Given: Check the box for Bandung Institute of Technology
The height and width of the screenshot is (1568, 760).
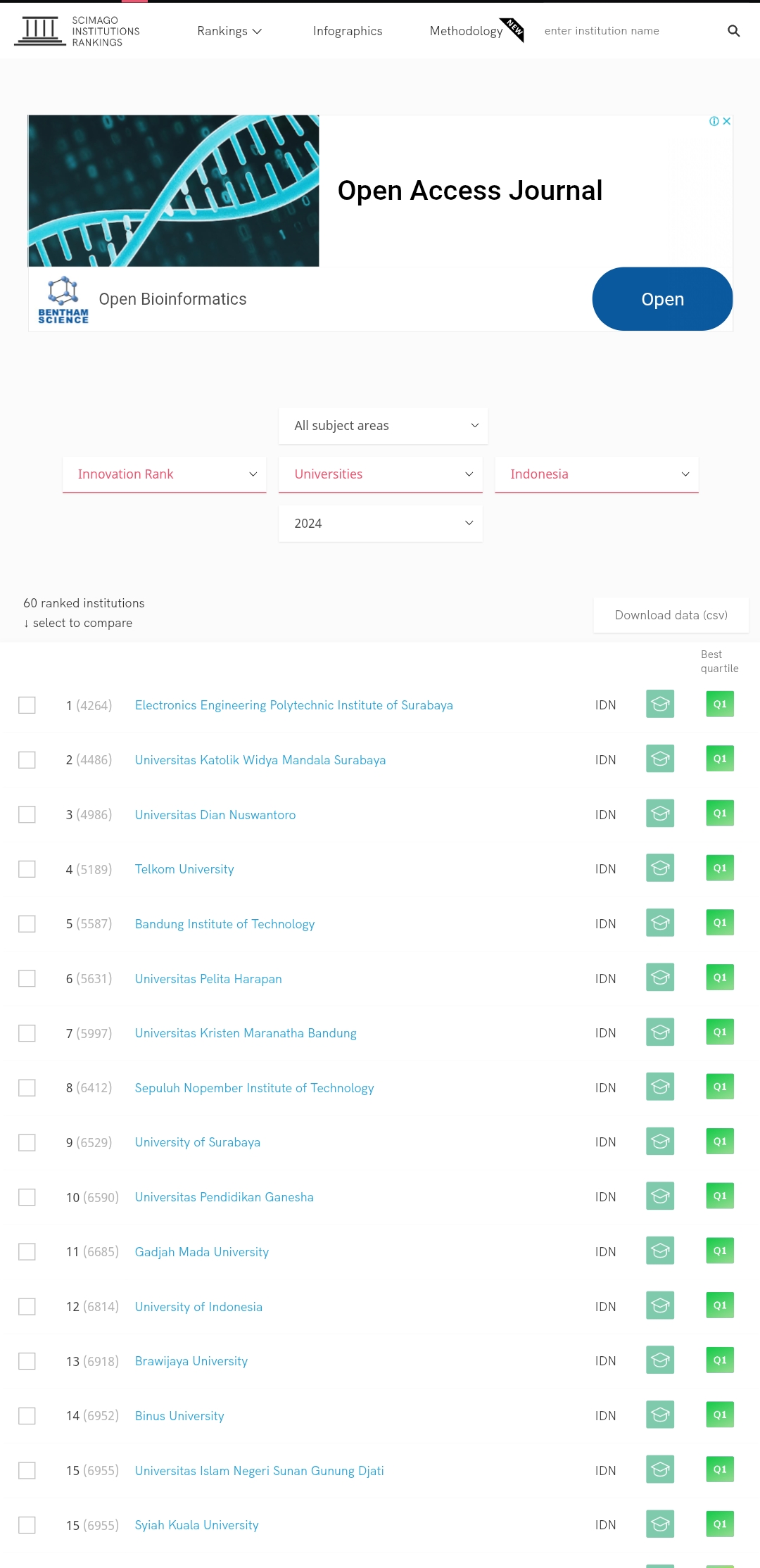Looking at the screenshot, I should click(x=27, y=923).
